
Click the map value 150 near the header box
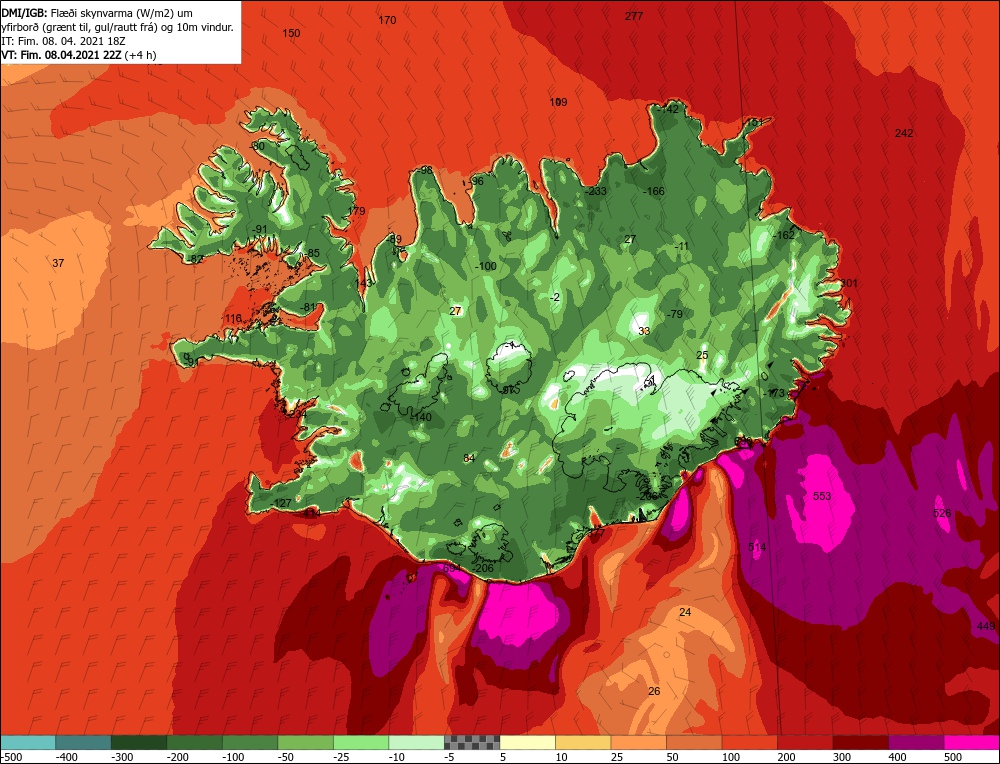(291, 33)
